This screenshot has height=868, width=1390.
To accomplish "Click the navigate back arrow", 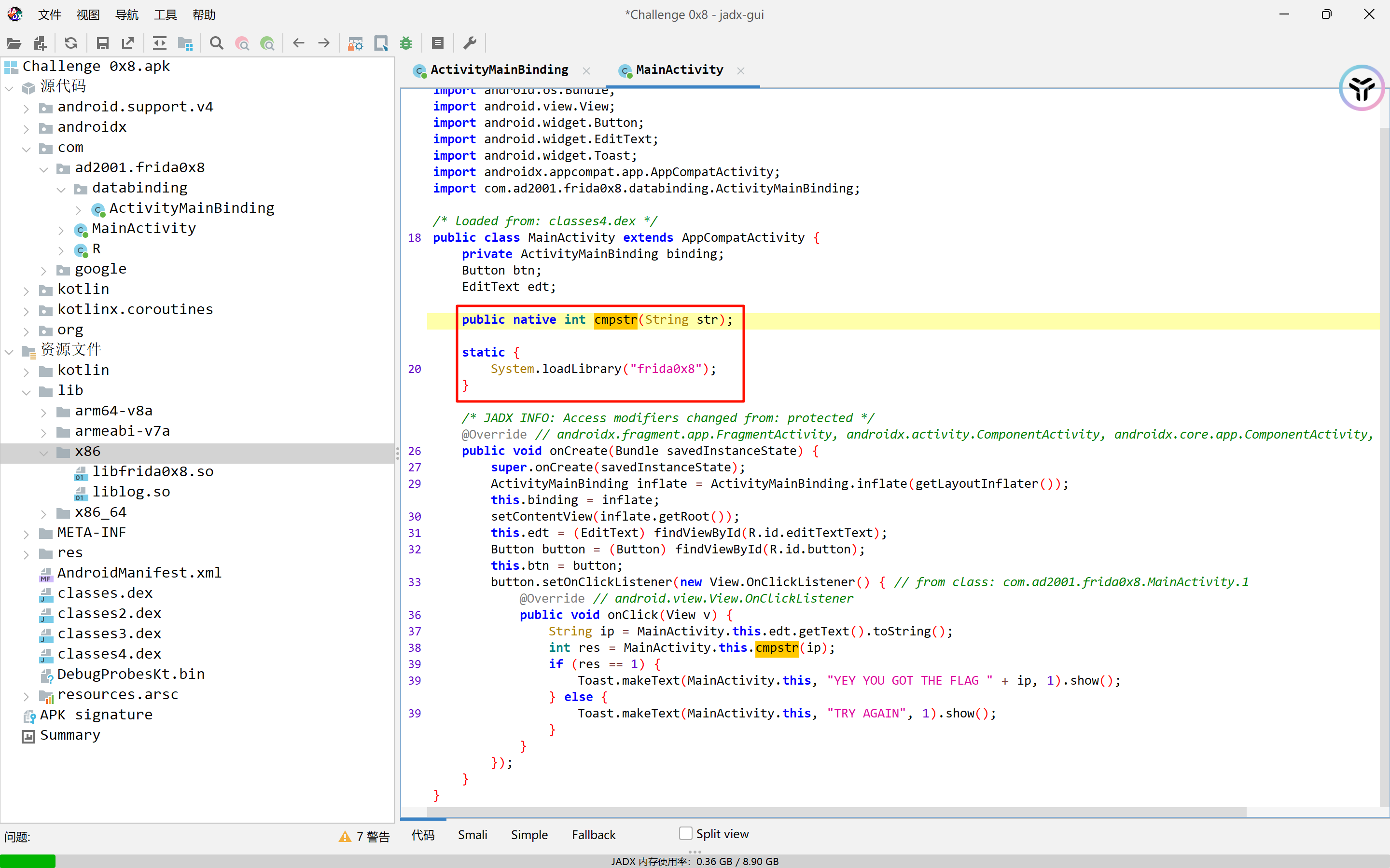I will (x=299, y=43).
